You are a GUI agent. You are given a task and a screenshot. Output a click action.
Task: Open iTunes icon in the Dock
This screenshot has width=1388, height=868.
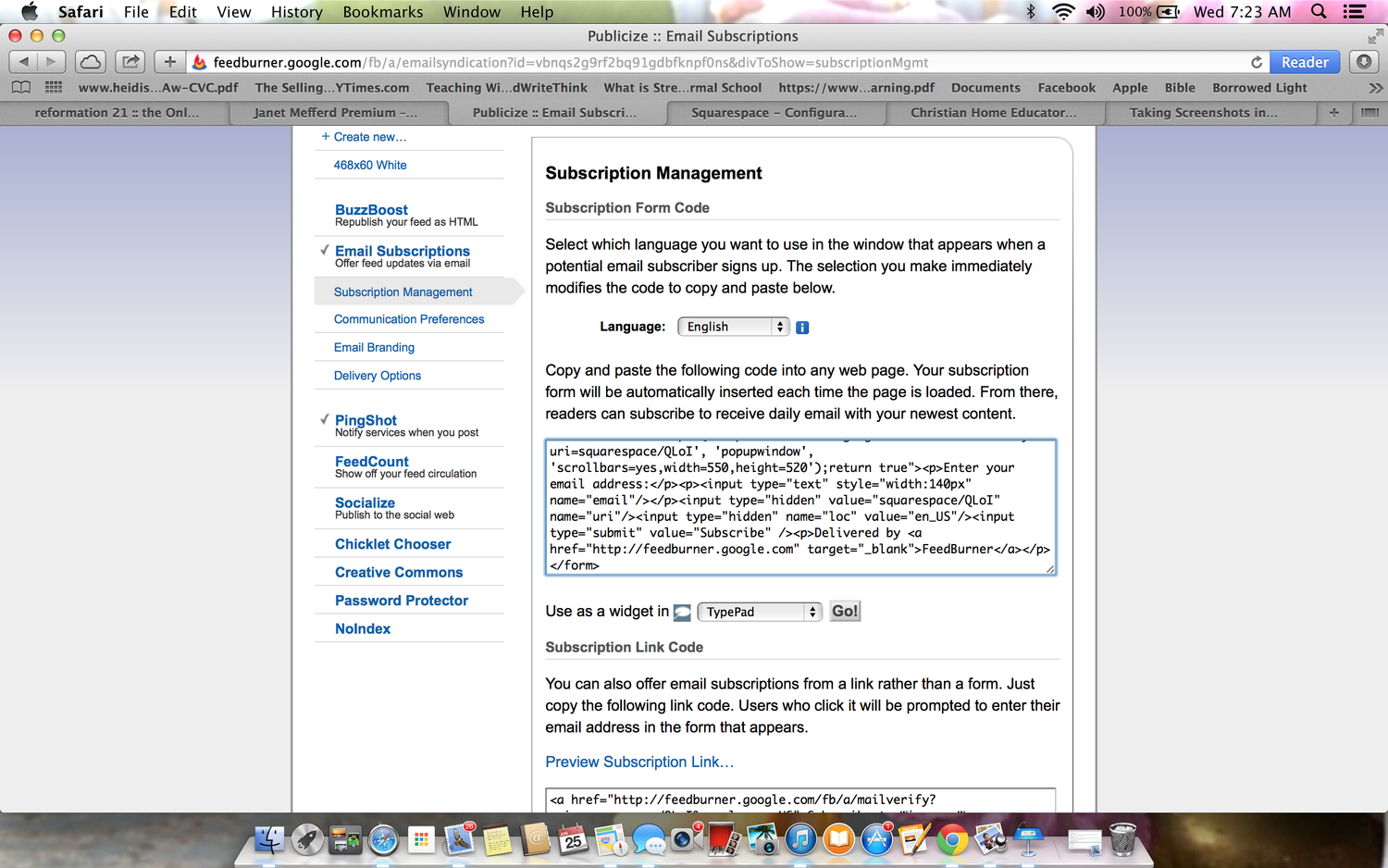point(800,840)
